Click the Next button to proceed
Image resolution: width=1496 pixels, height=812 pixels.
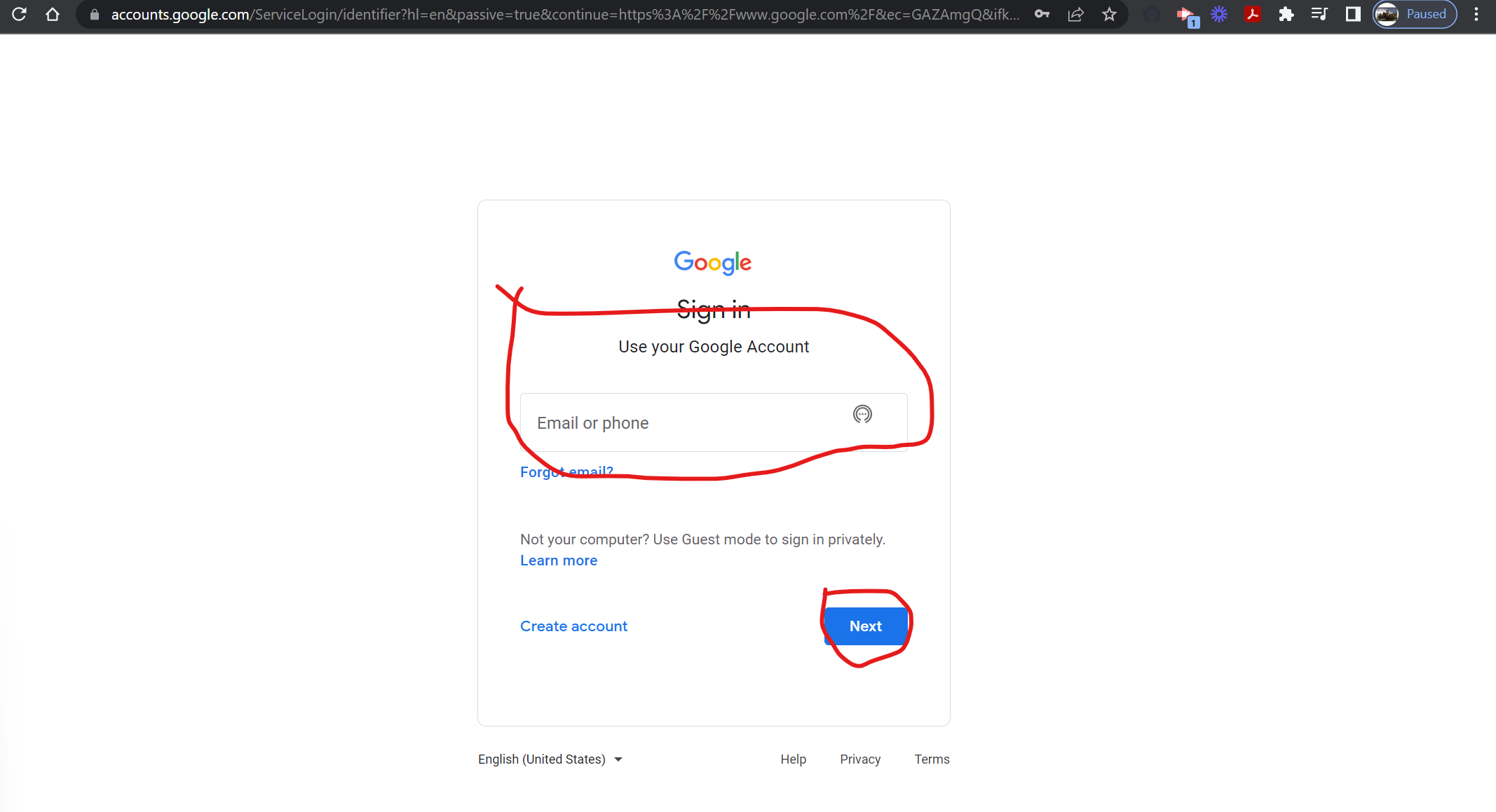pyautogui.click(x=865, y=625)
